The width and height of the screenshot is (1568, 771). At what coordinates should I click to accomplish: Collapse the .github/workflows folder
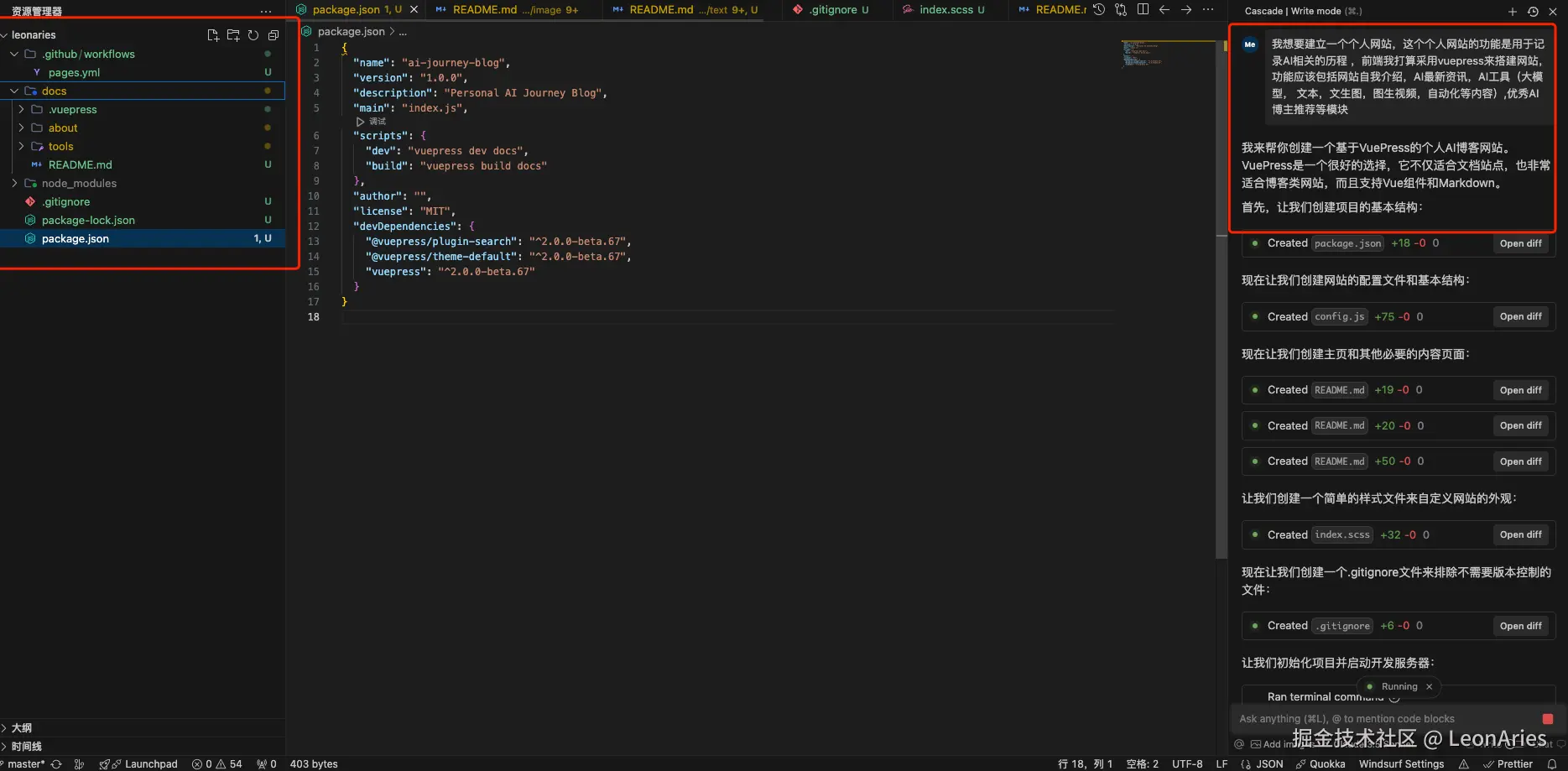(x=14, y=54)
